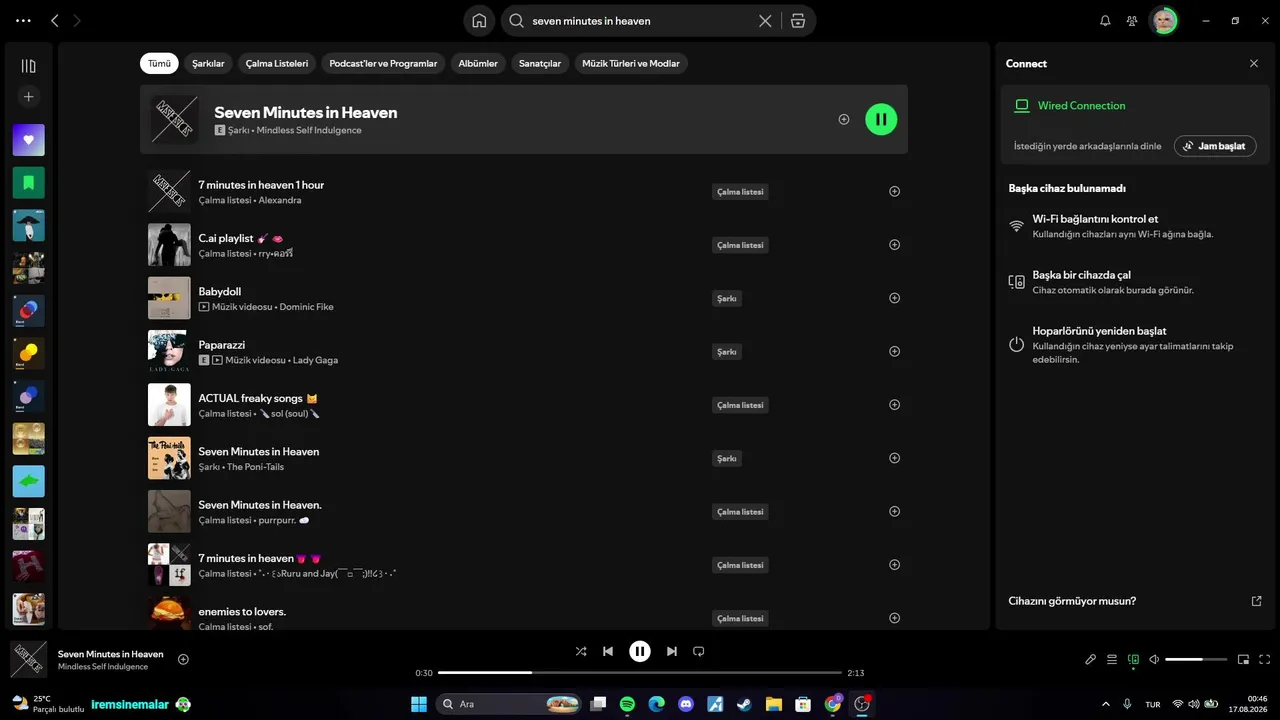Open Windows Start menu
Viewport: 1280px width, 720px height.
[419, 704]
